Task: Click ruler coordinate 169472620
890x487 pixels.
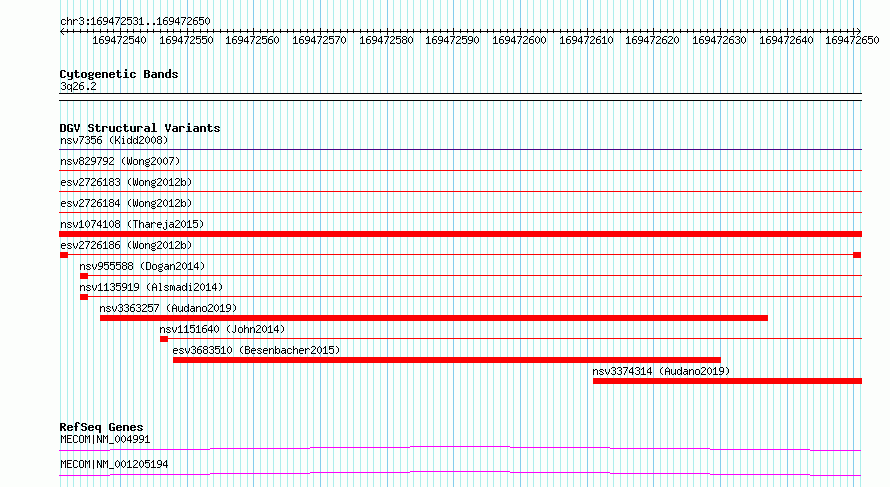Action: point(652,40)
